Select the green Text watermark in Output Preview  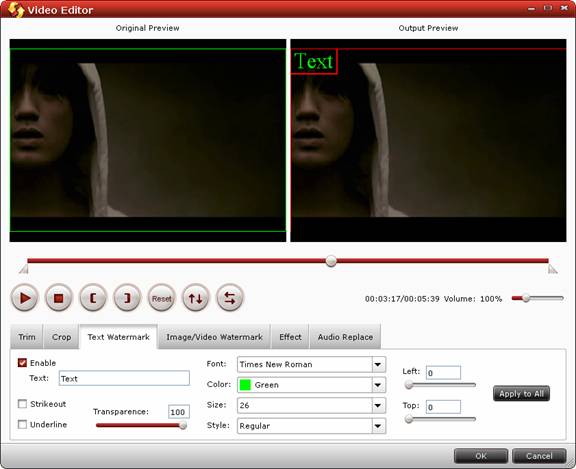tap(314, 61)
